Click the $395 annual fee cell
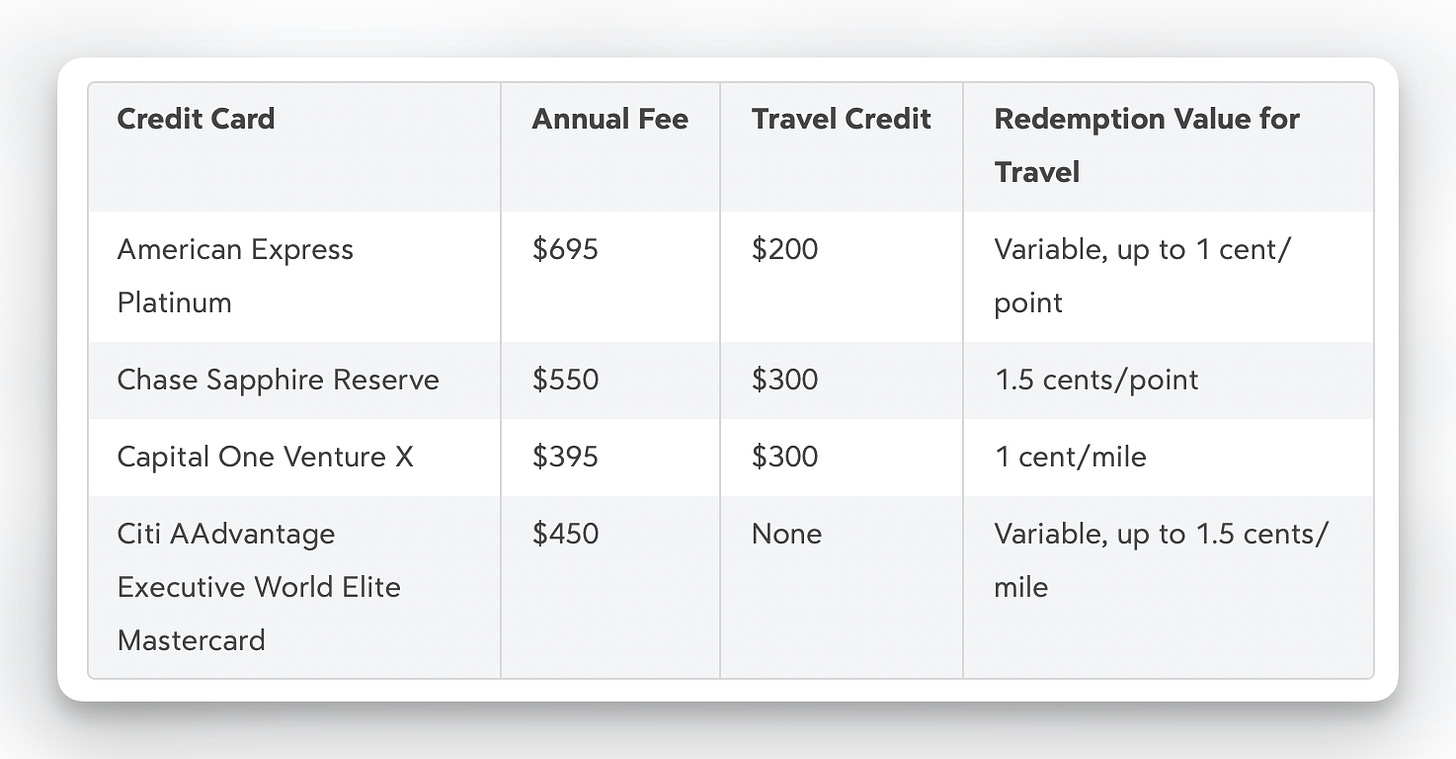 [565, 457]
